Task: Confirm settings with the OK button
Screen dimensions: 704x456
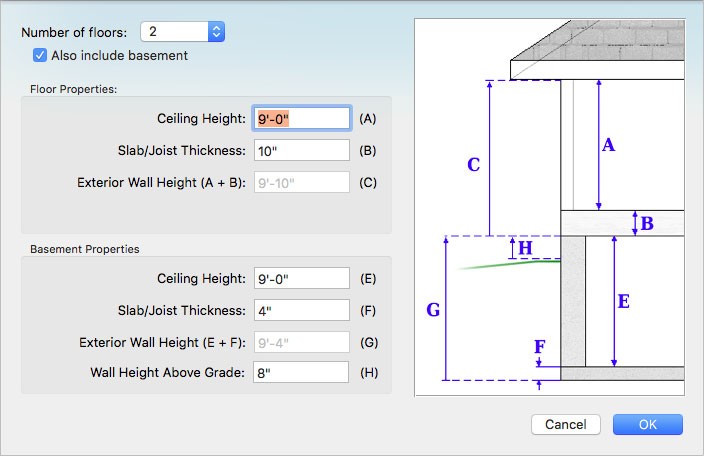Action: tap(648, 425)
